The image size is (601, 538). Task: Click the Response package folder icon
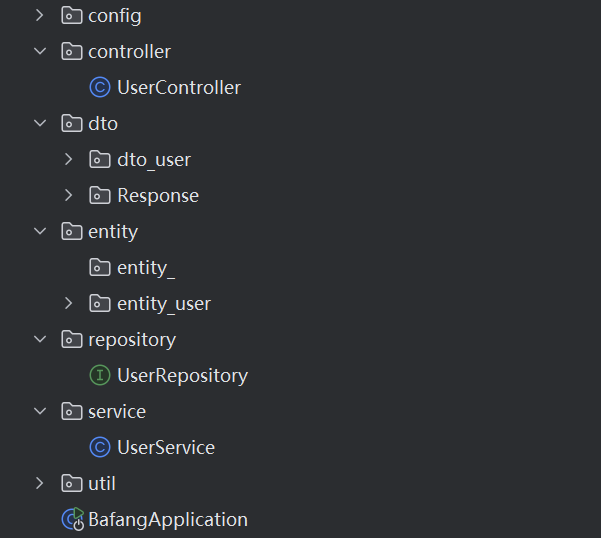click(x=100, y=195)
